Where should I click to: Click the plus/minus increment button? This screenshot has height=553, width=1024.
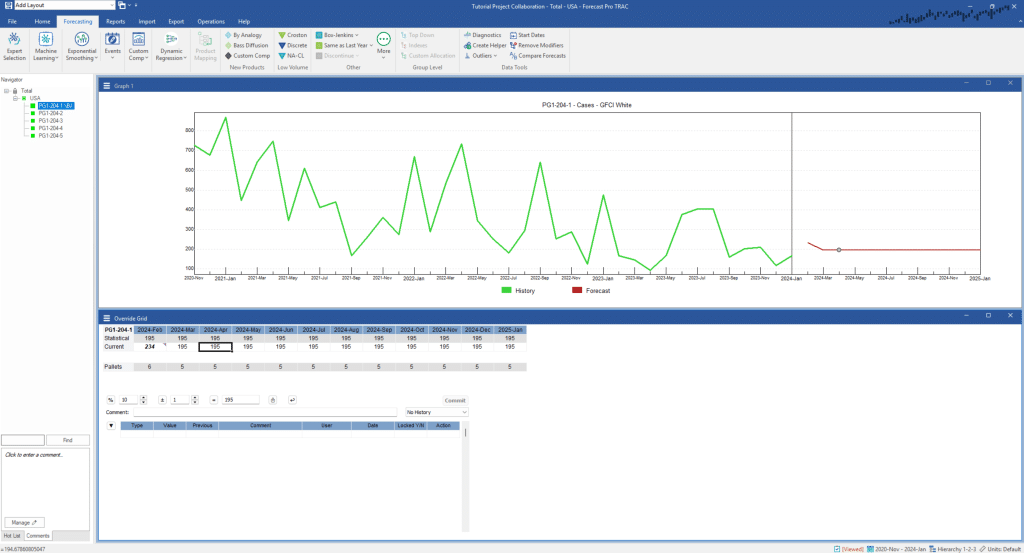(163, 400)
